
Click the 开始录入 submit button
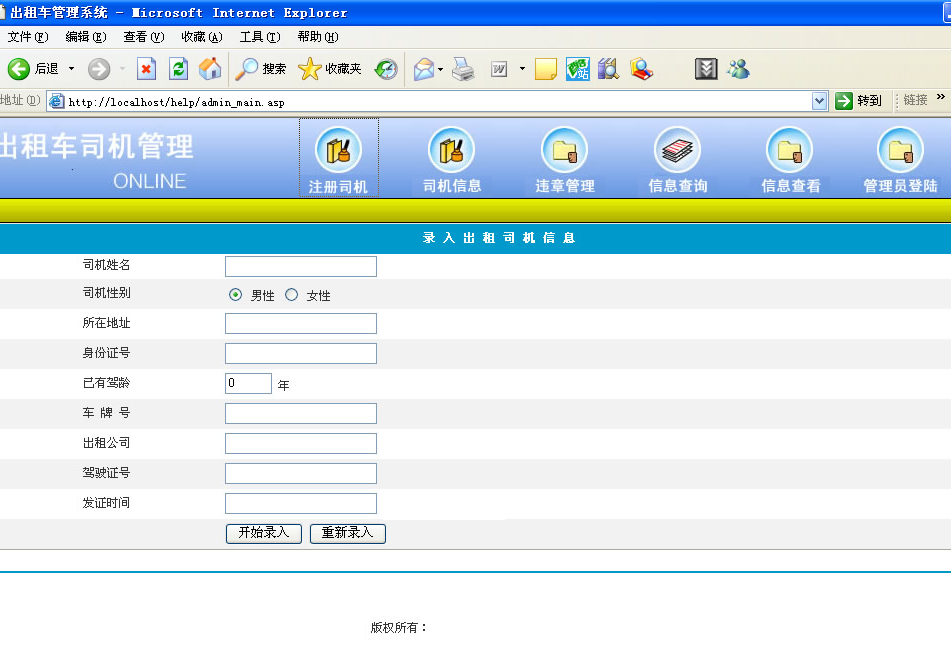pyautogui.click(x=264, y=534)
